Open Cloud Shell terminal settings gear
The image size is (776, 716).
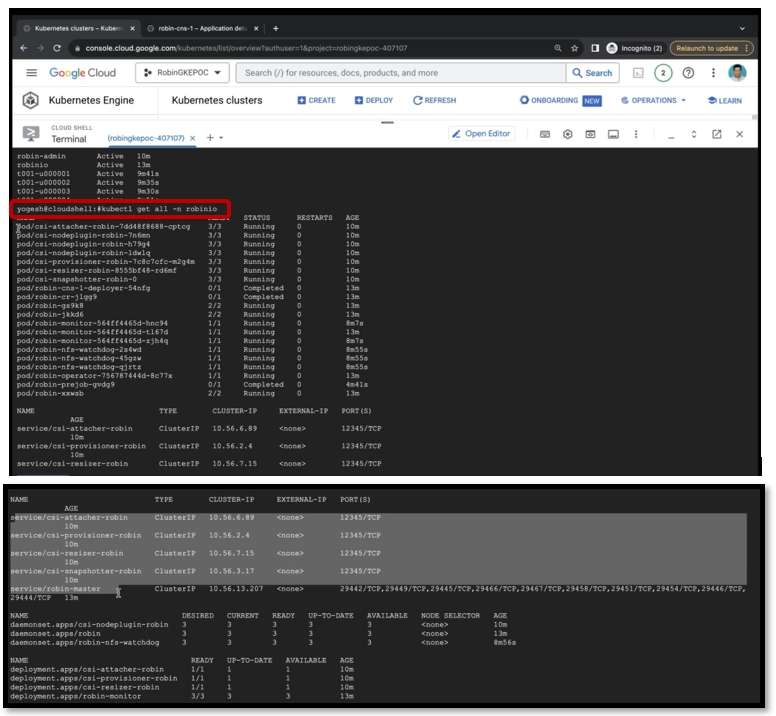(x=568, y=134)
